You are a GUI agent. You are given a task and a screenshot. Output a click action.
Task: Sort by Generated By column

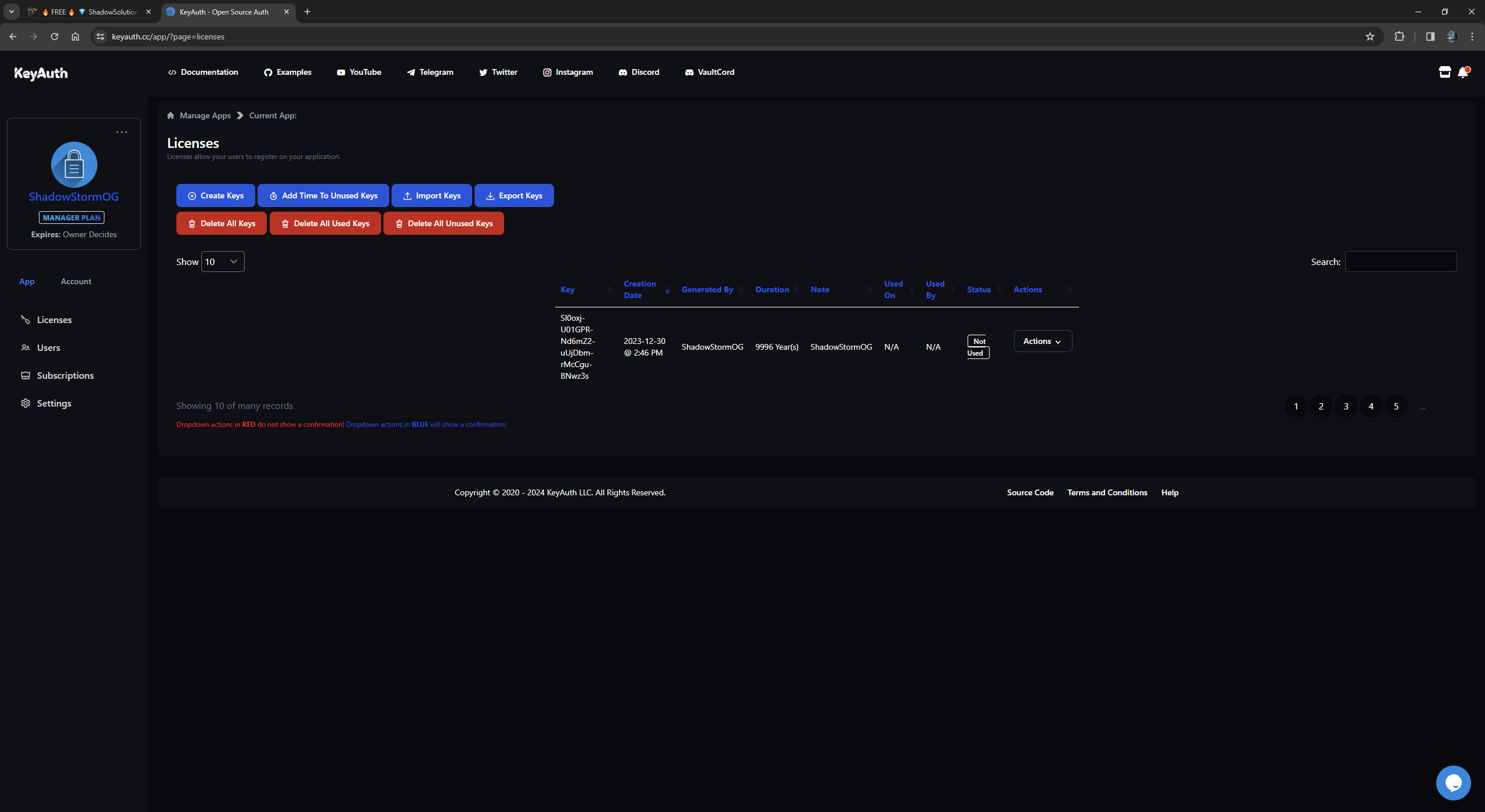pyautogui.click(x=712, y=289)
